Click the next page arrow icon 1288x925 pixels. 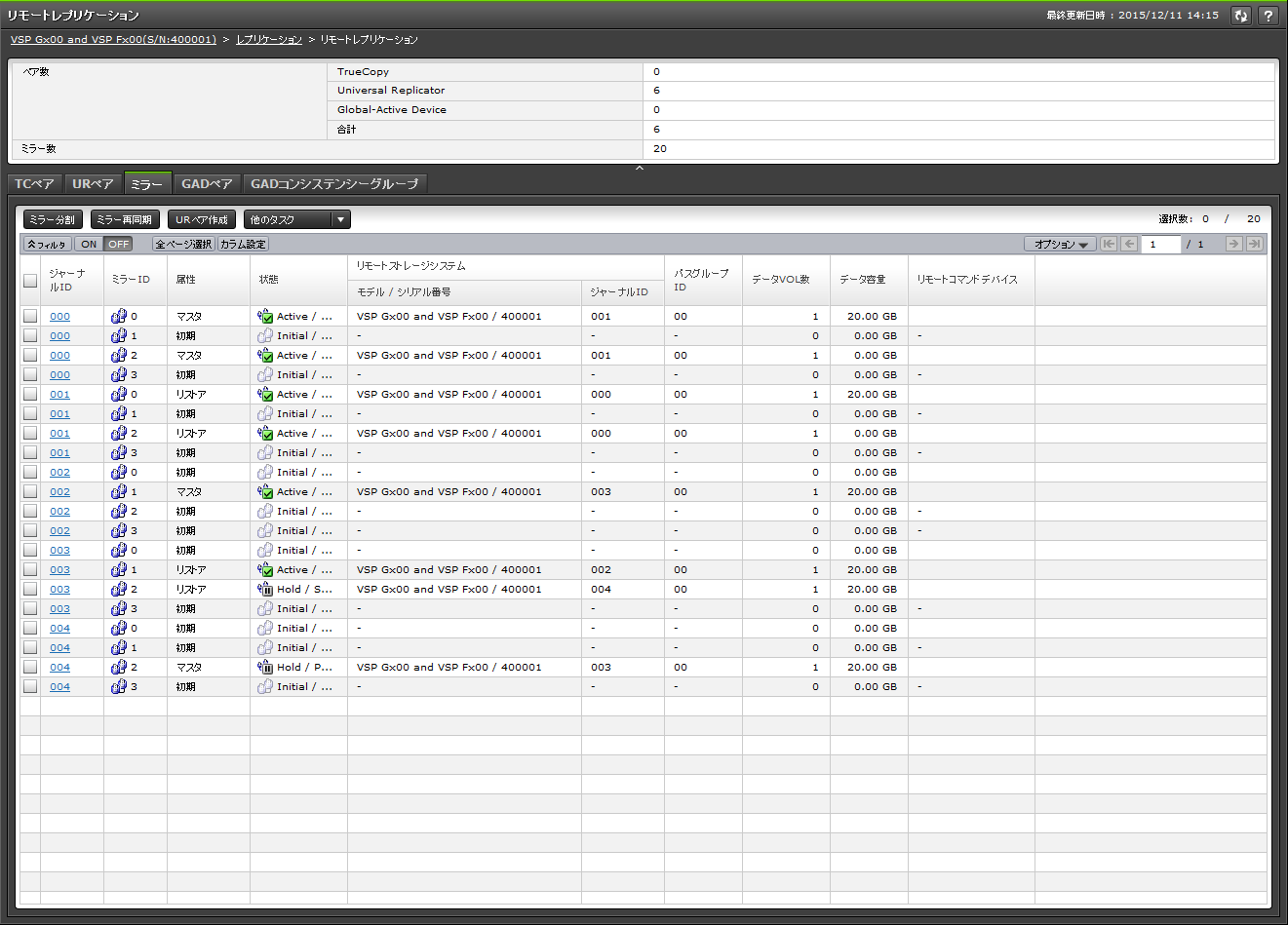pos(1233,244)
